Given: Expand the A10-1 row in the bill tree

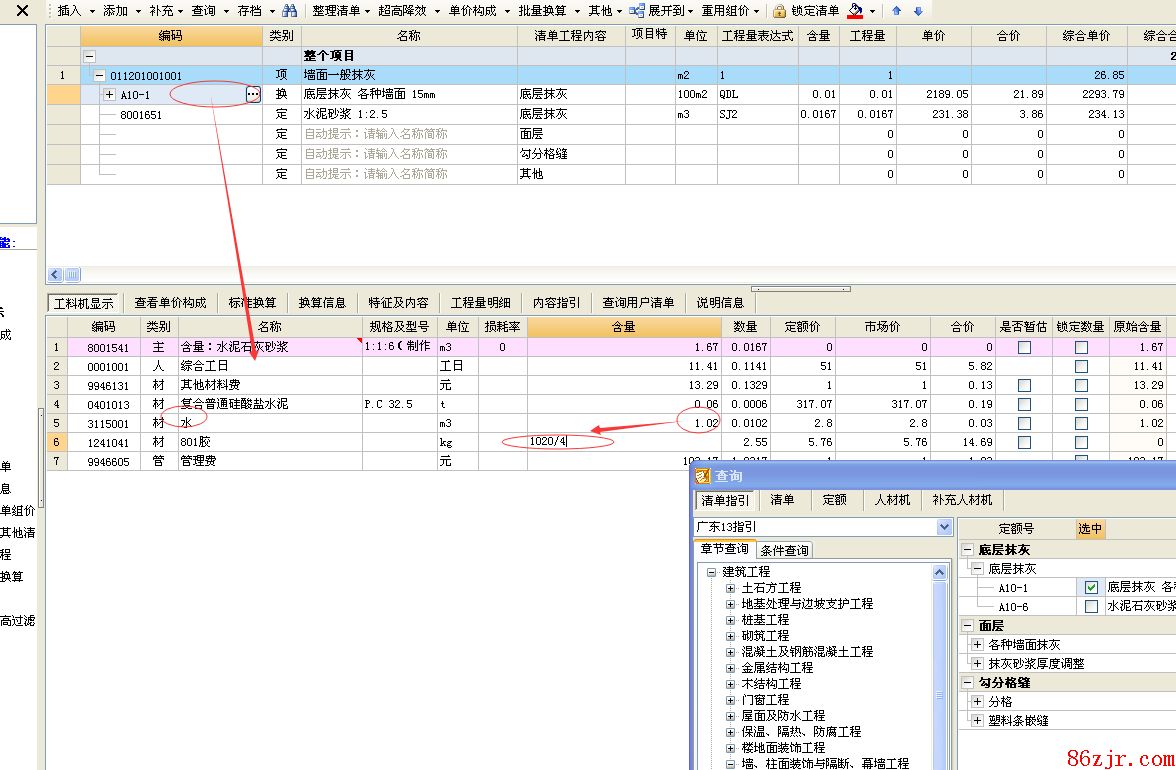Looking at the screenshot, I should pos(109,94).
